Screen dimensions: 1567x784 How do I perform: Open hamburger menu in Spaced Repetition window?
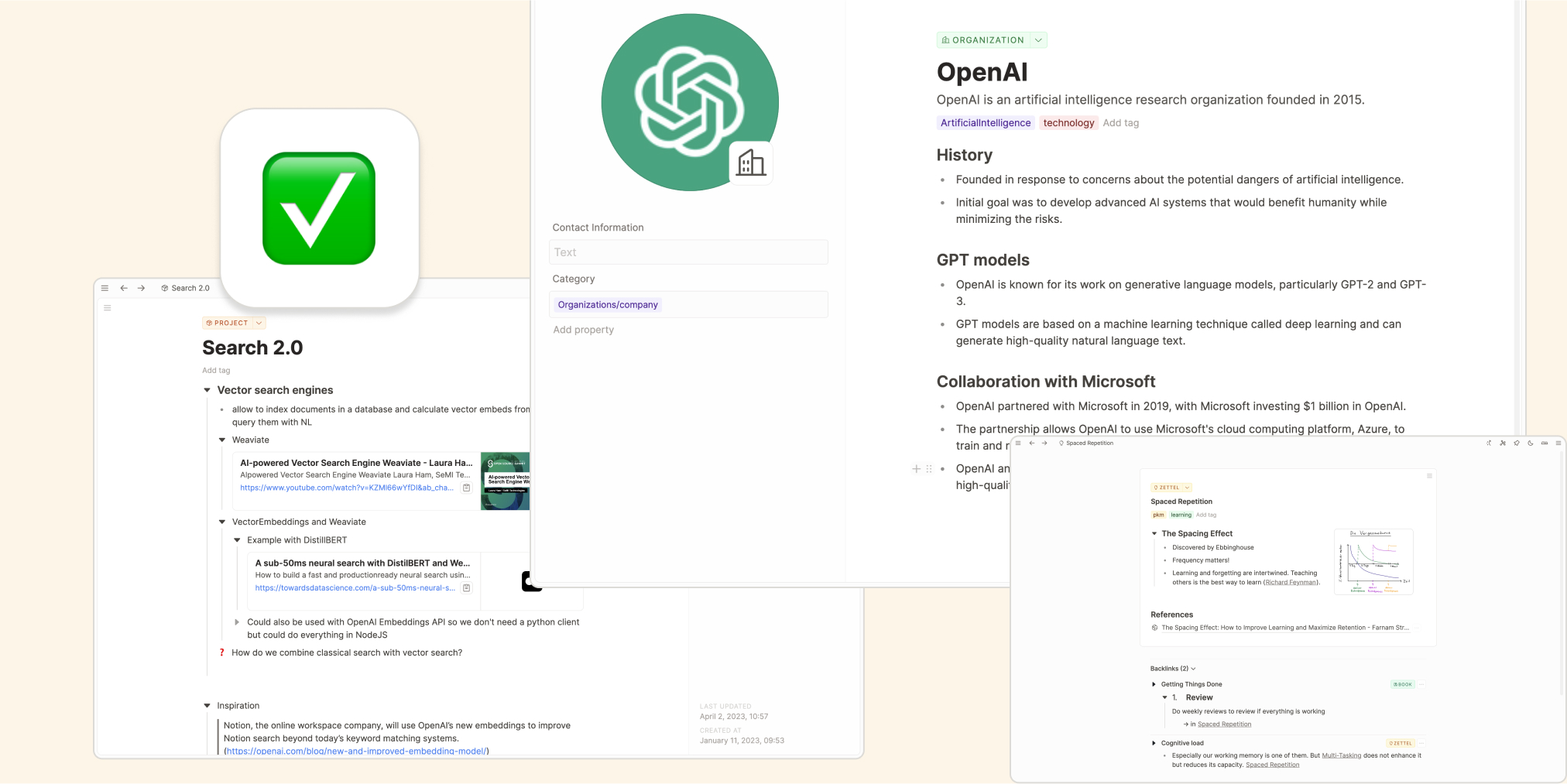[x=1018, y=443]
